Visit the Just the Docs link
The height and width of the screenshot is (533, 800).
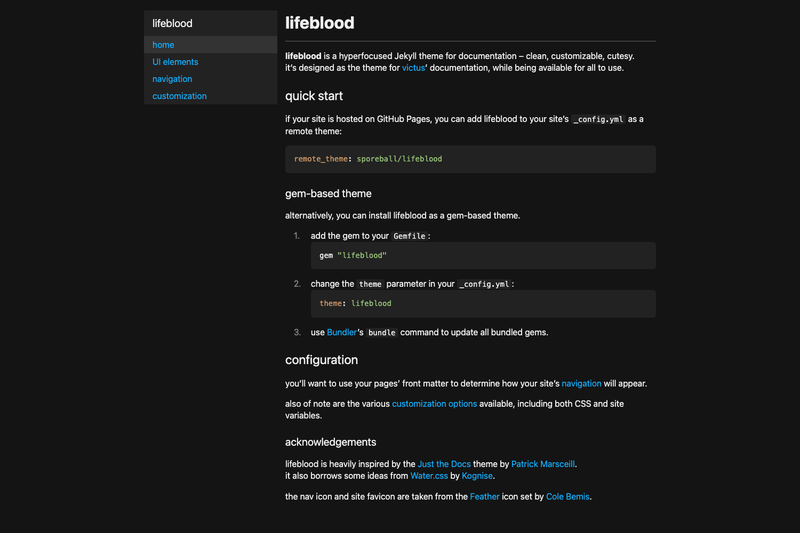pyautogui.click(x=444, y=464)
